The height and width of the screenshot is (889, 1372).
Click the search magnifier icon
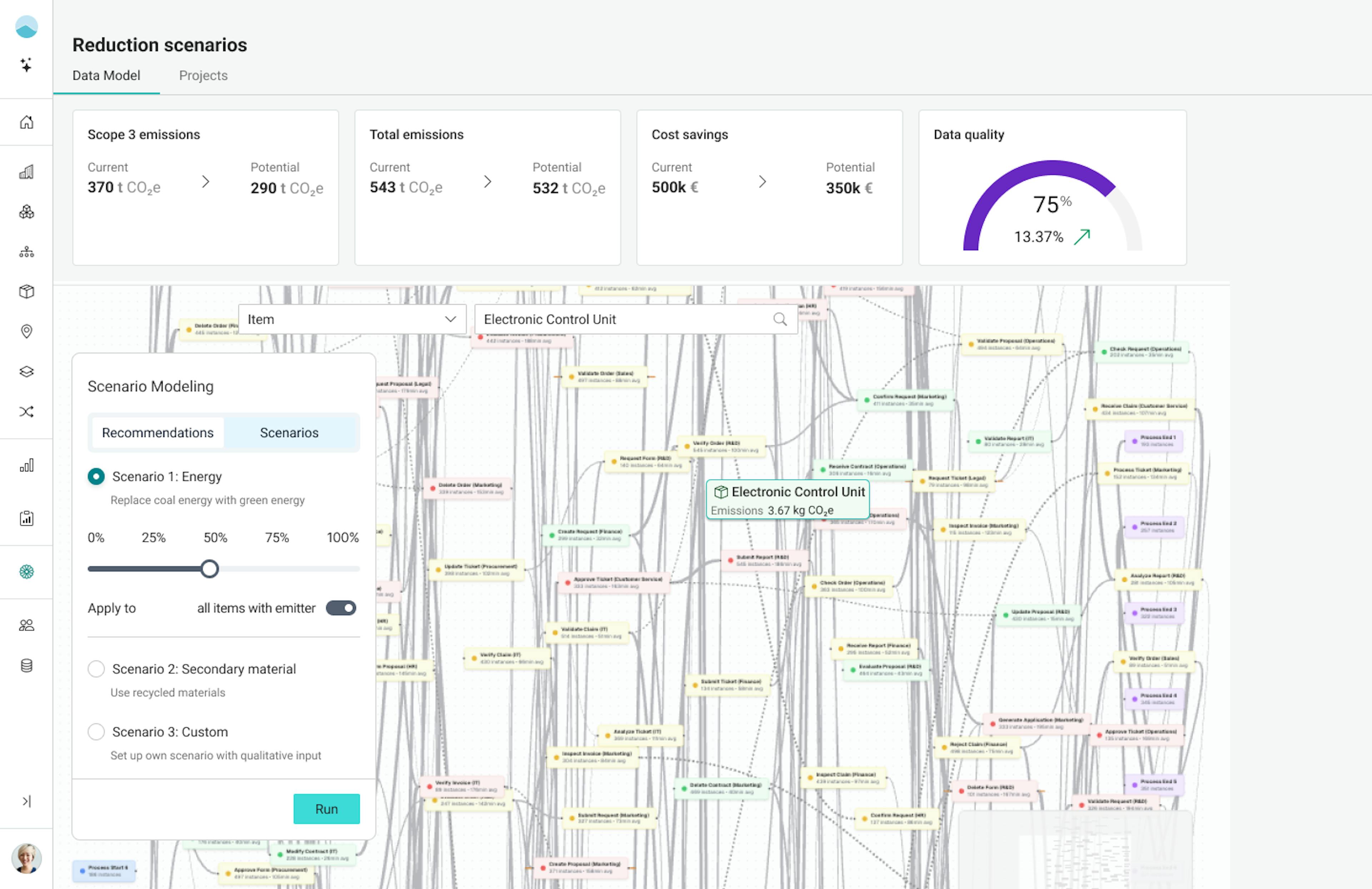tap(779, 319)
